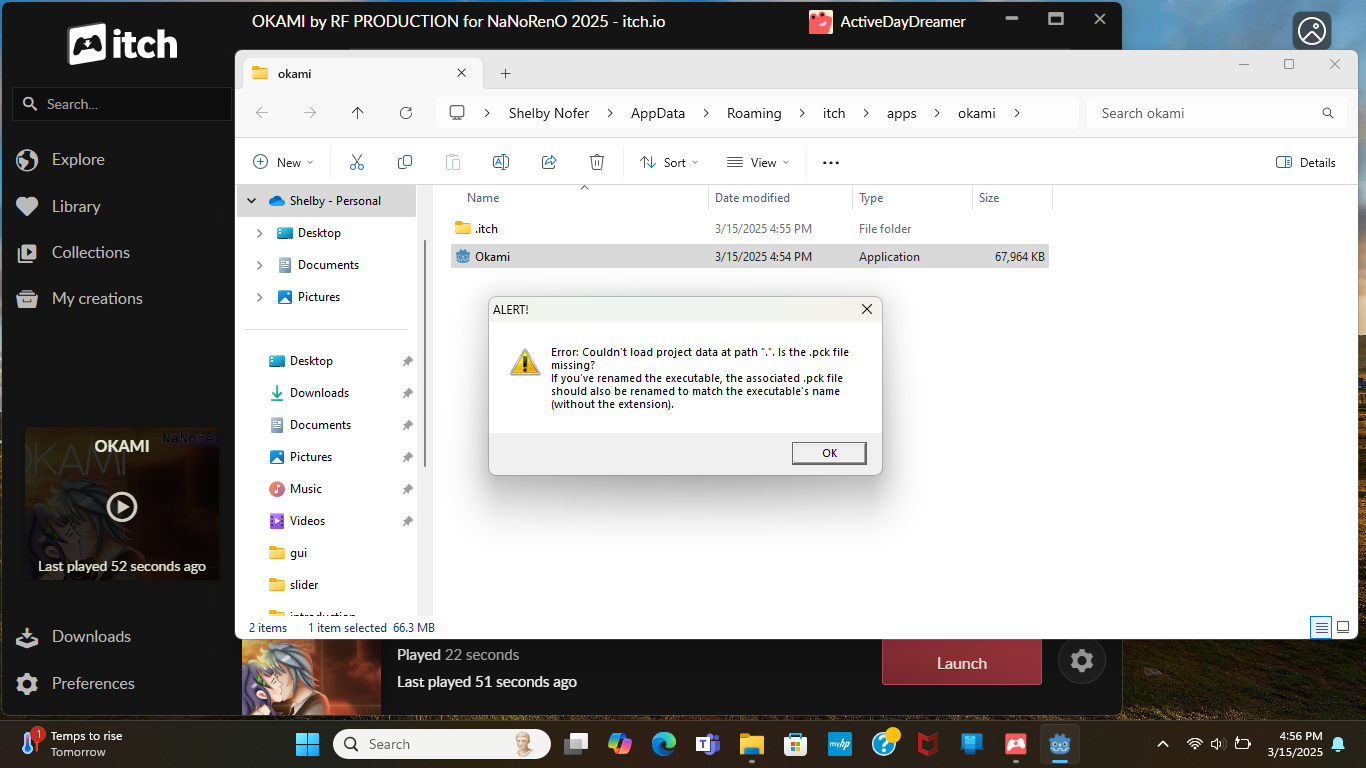This screenshot has height=768, width=1366.
Task: Collapse the Shelby - Personal node
Action: click(x=252, y=201)
